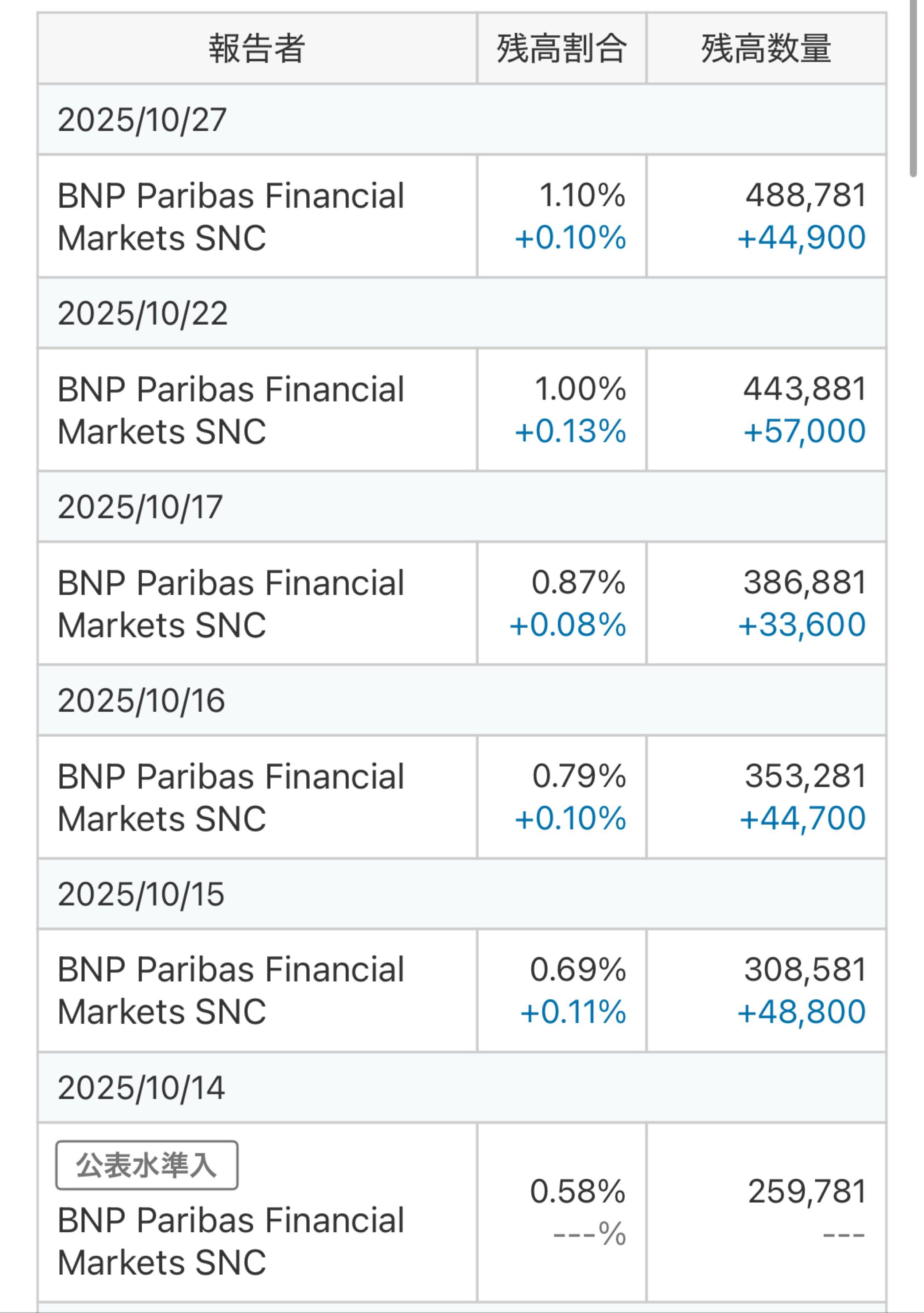The width and height of the screenshot is (924, 1313).
Task: Click the 報告者 column header
Action: (257, 49)
